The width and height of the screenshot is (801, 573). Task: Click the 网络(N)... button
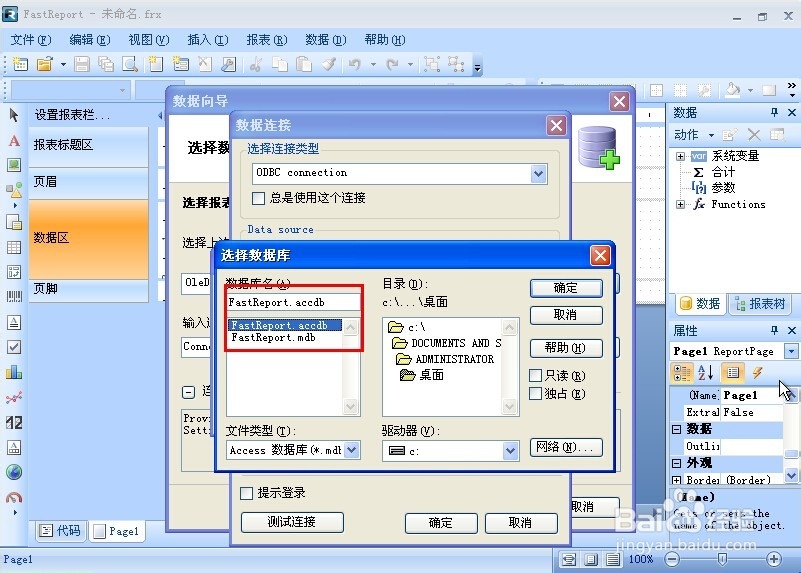pos(566,447)
